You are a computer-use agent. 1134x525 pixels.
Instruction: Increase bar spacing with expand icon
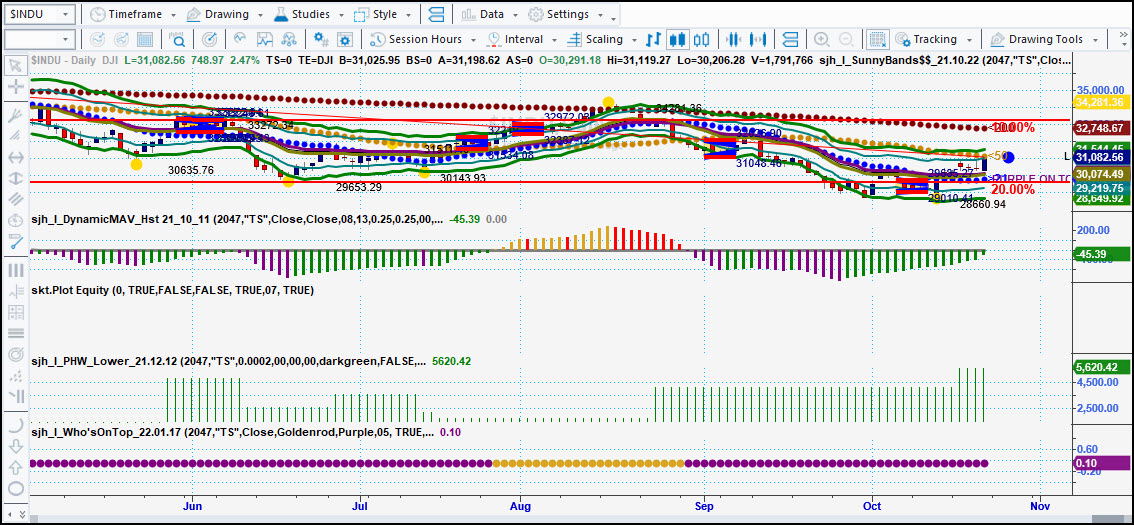[x=758, y=39]
